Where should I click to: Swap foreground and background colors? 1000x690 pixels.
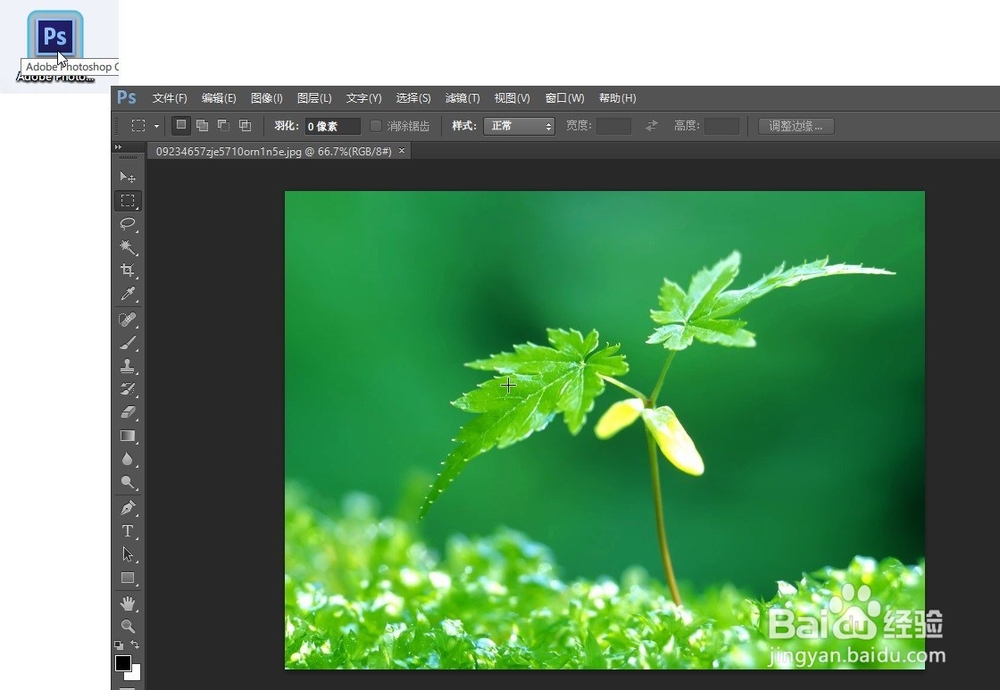tap(135, 645)
